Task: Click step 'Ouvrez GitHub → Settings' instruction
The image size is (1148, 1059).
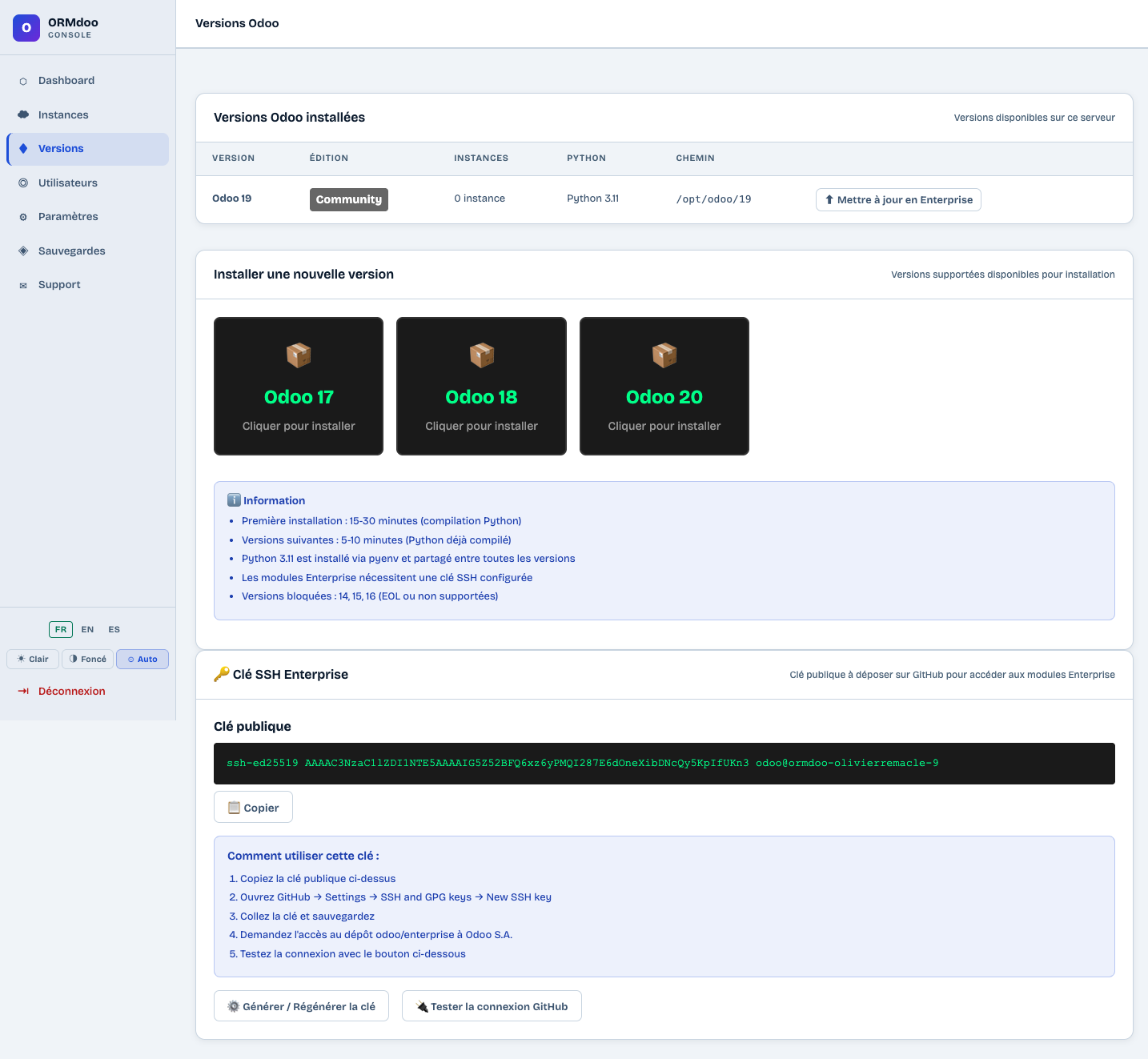Action: pos(395,897)
